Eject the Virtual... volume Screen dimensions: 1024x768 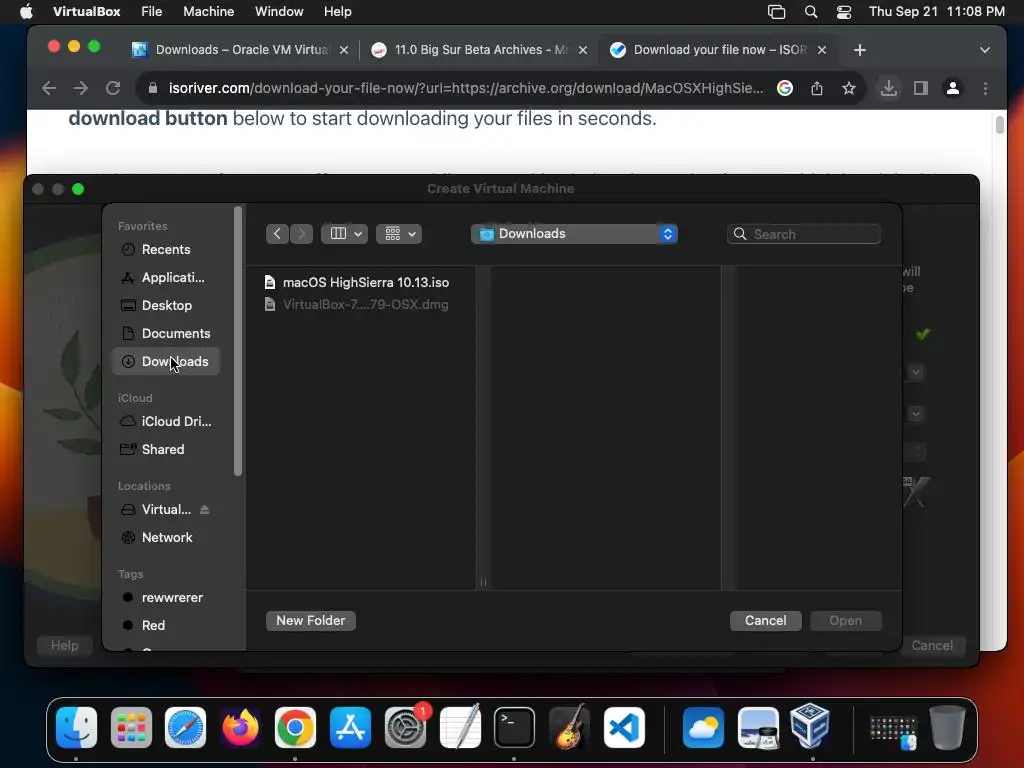[x=204, y=509]
